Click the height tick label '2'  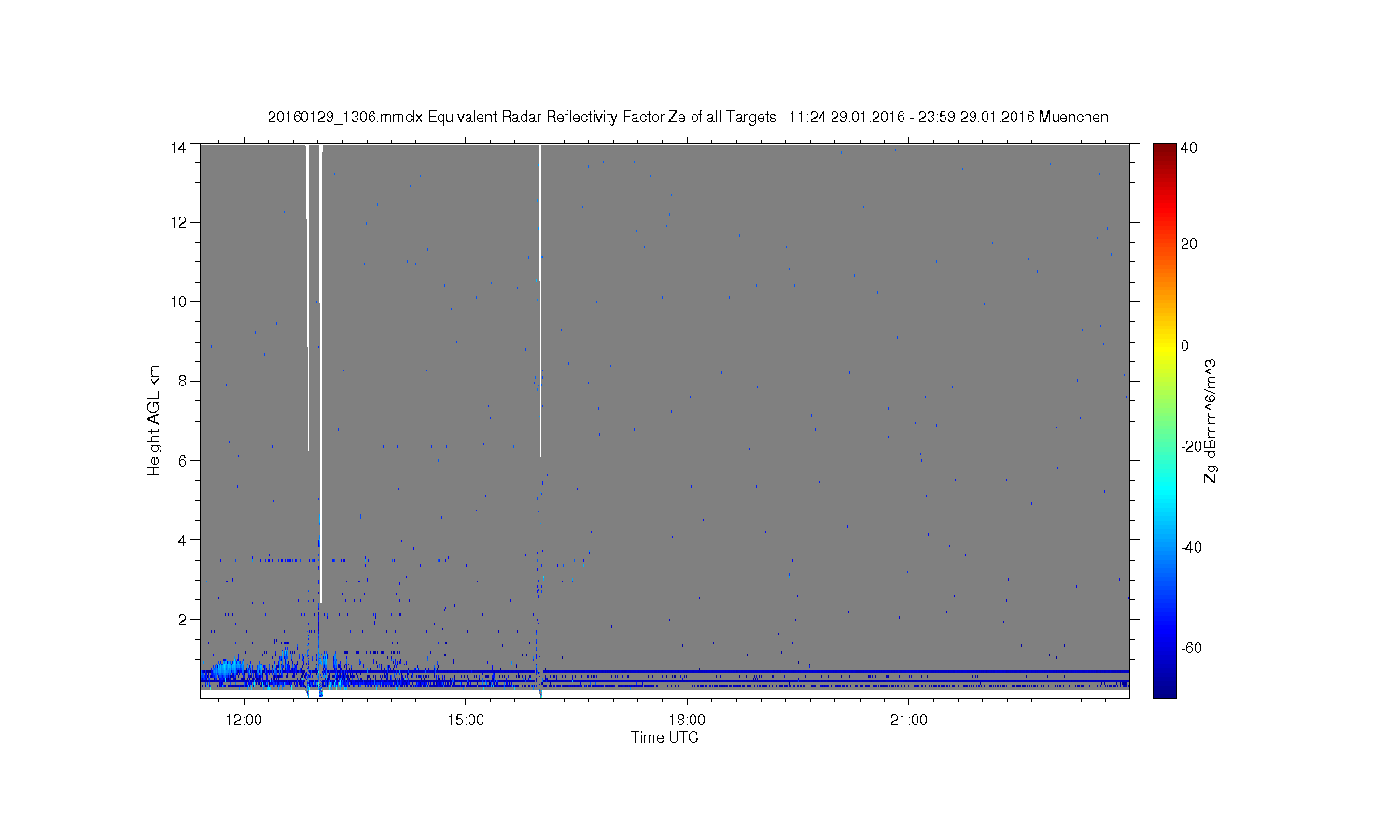tap(182, 619)
